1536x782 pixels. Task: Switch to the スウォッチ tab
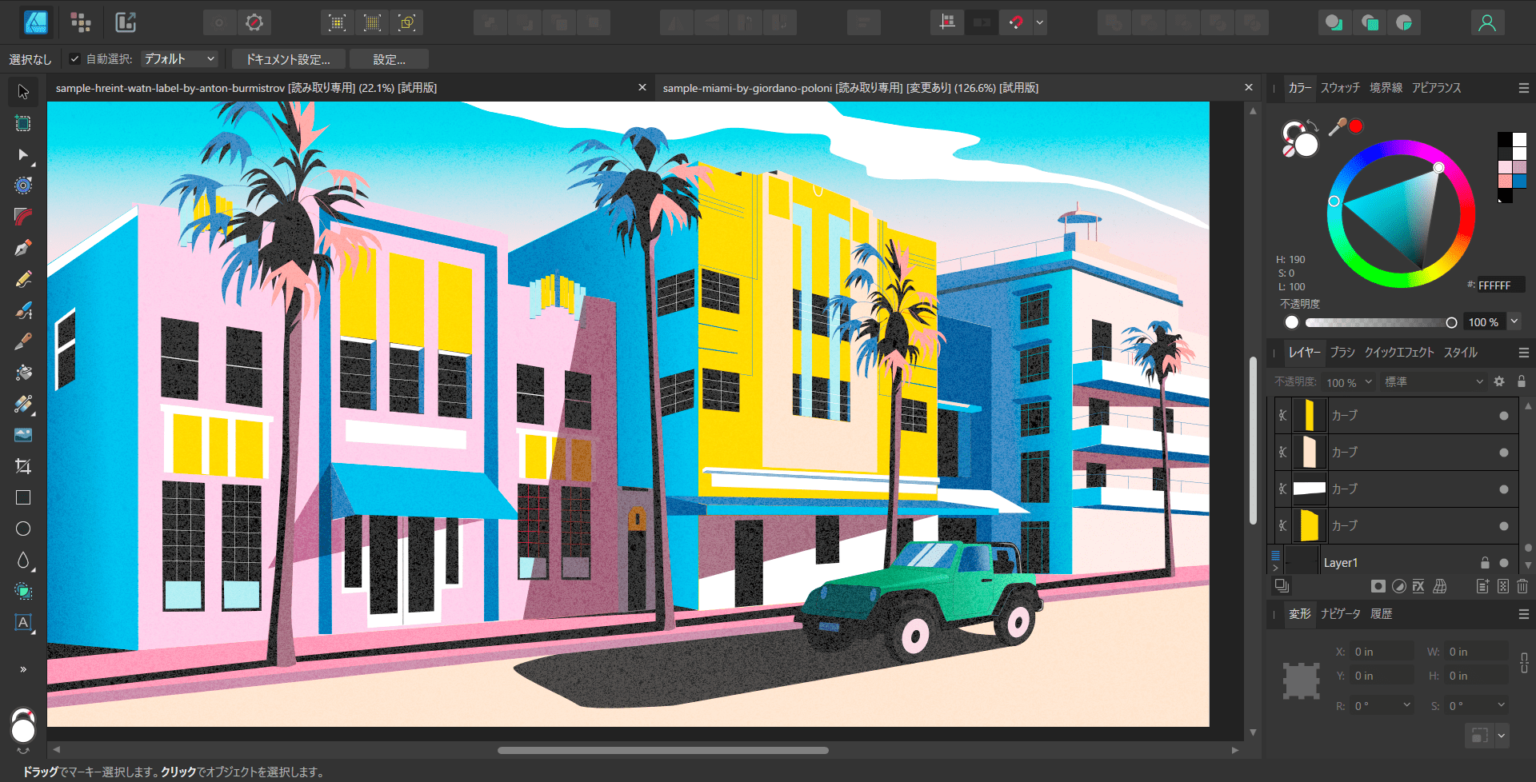pyautogui.click(x=1340, y=87)
